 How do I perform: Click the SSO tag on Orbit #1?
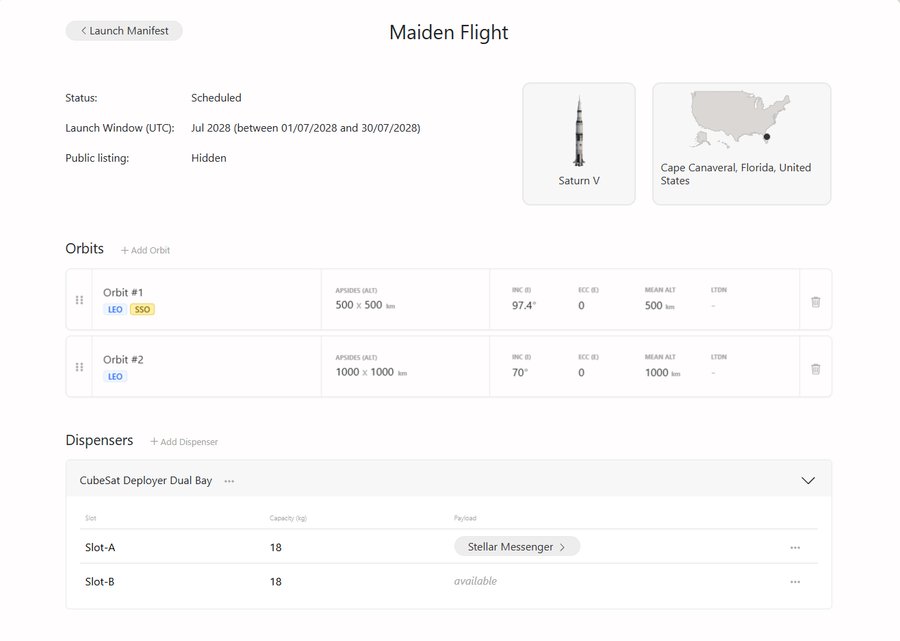[x=142, y=309]
